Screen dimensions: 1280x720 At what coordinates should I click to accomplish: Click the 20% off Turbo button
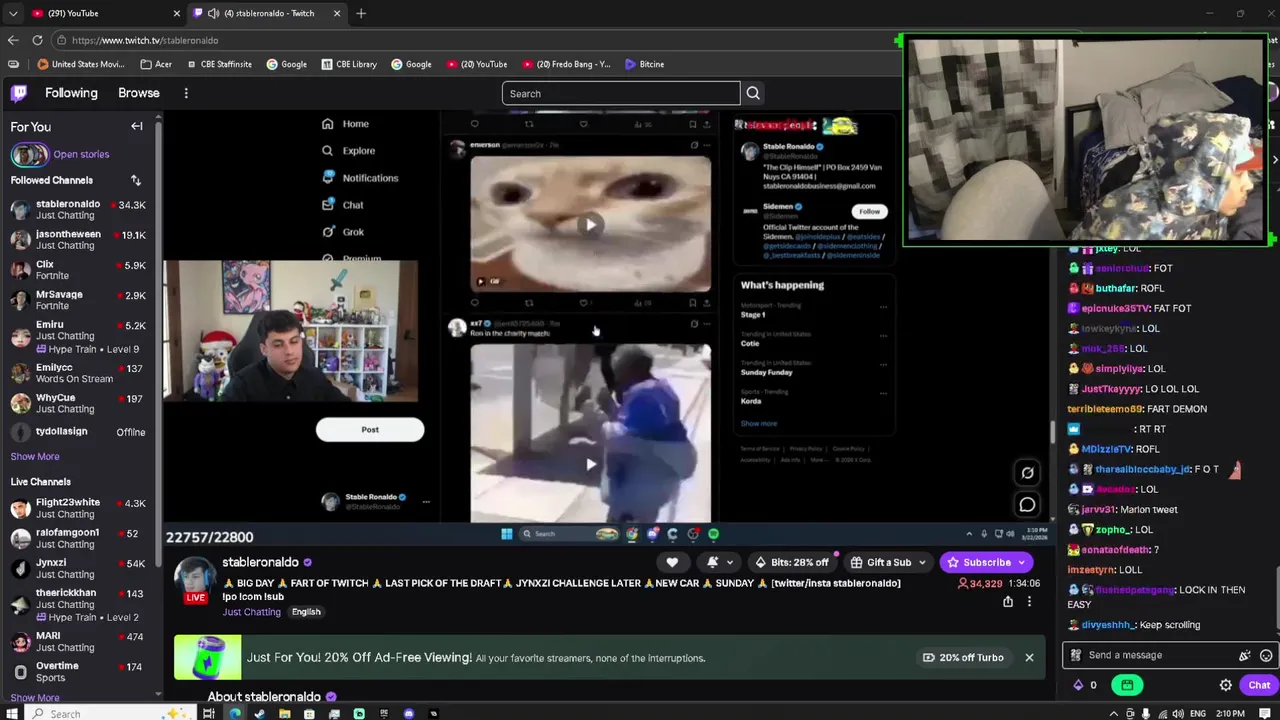pos(963,657)
